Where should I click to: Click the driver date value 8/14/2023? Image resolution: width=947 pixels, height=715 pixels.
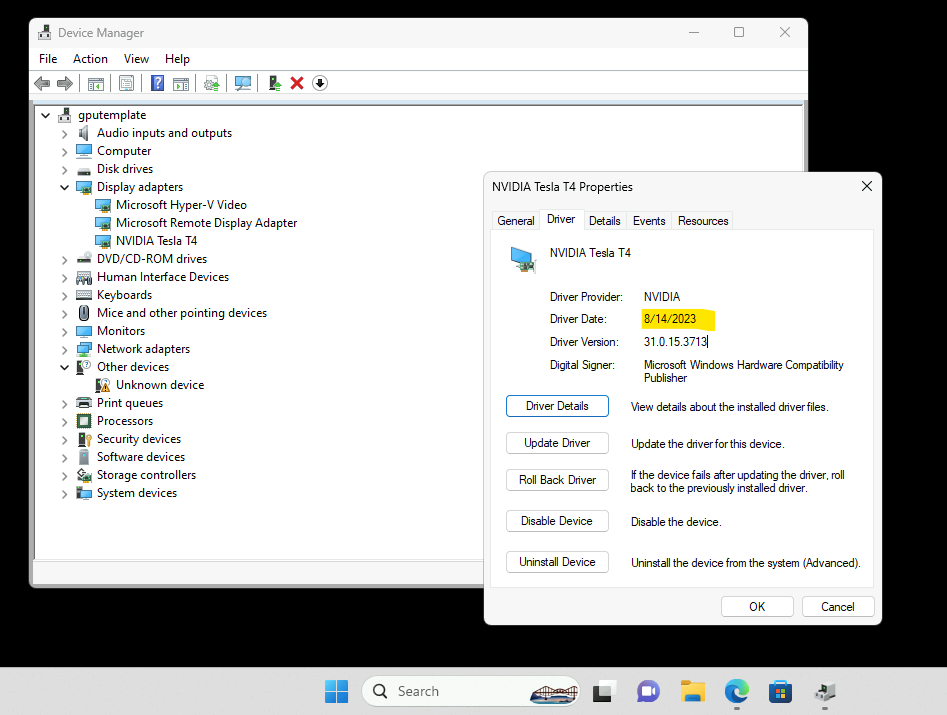670,319
